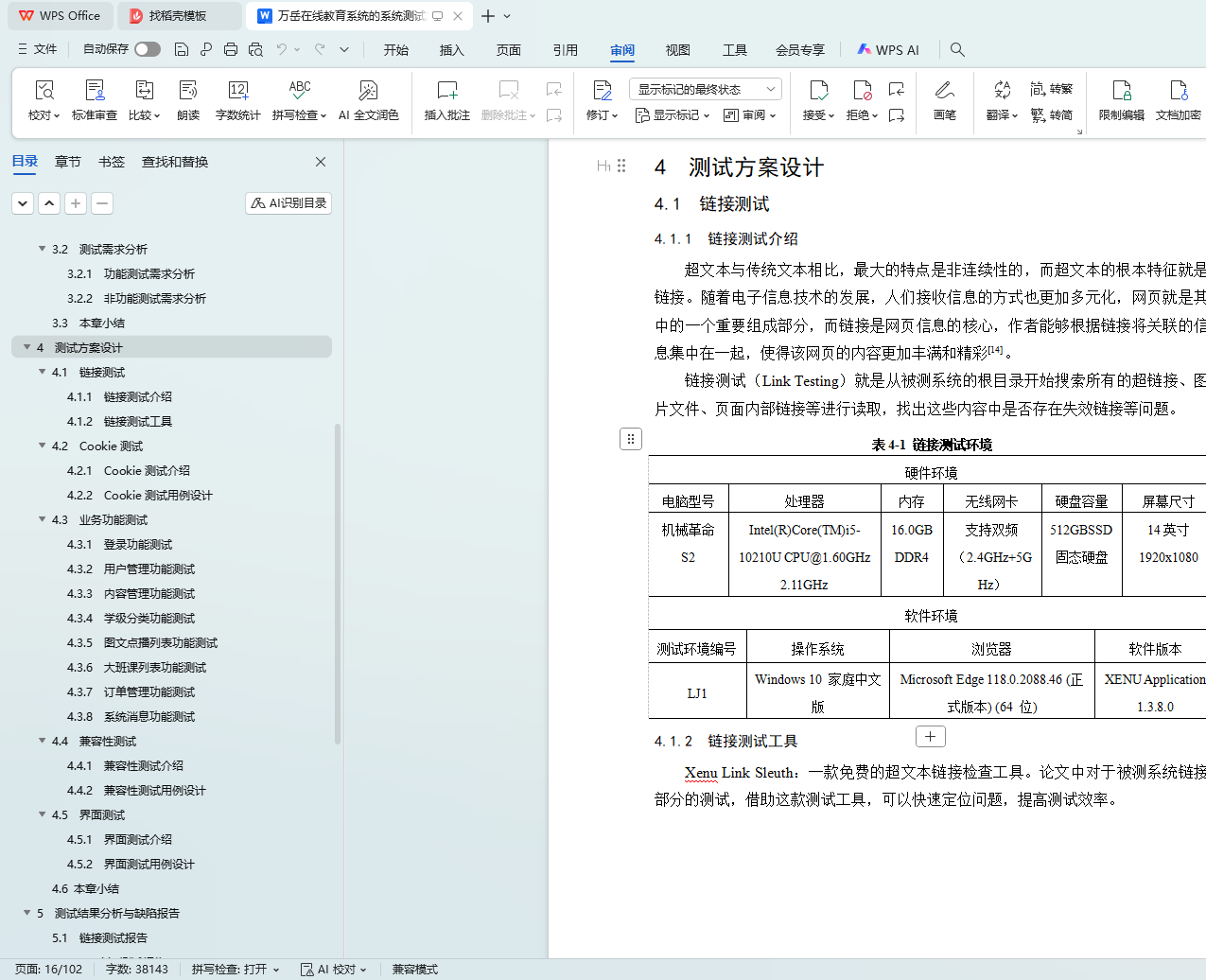The height and width of the screenshot is (980, 1206).
Task: Switch to the 插入 ribbon tab
Action: 451,50
